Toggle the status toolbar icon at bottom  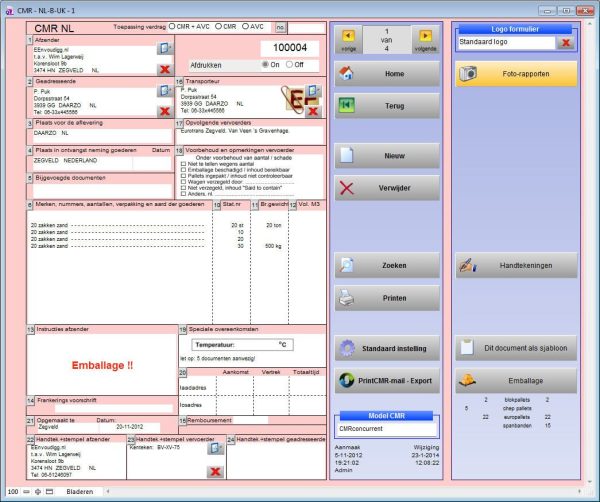tap(49, 492)
